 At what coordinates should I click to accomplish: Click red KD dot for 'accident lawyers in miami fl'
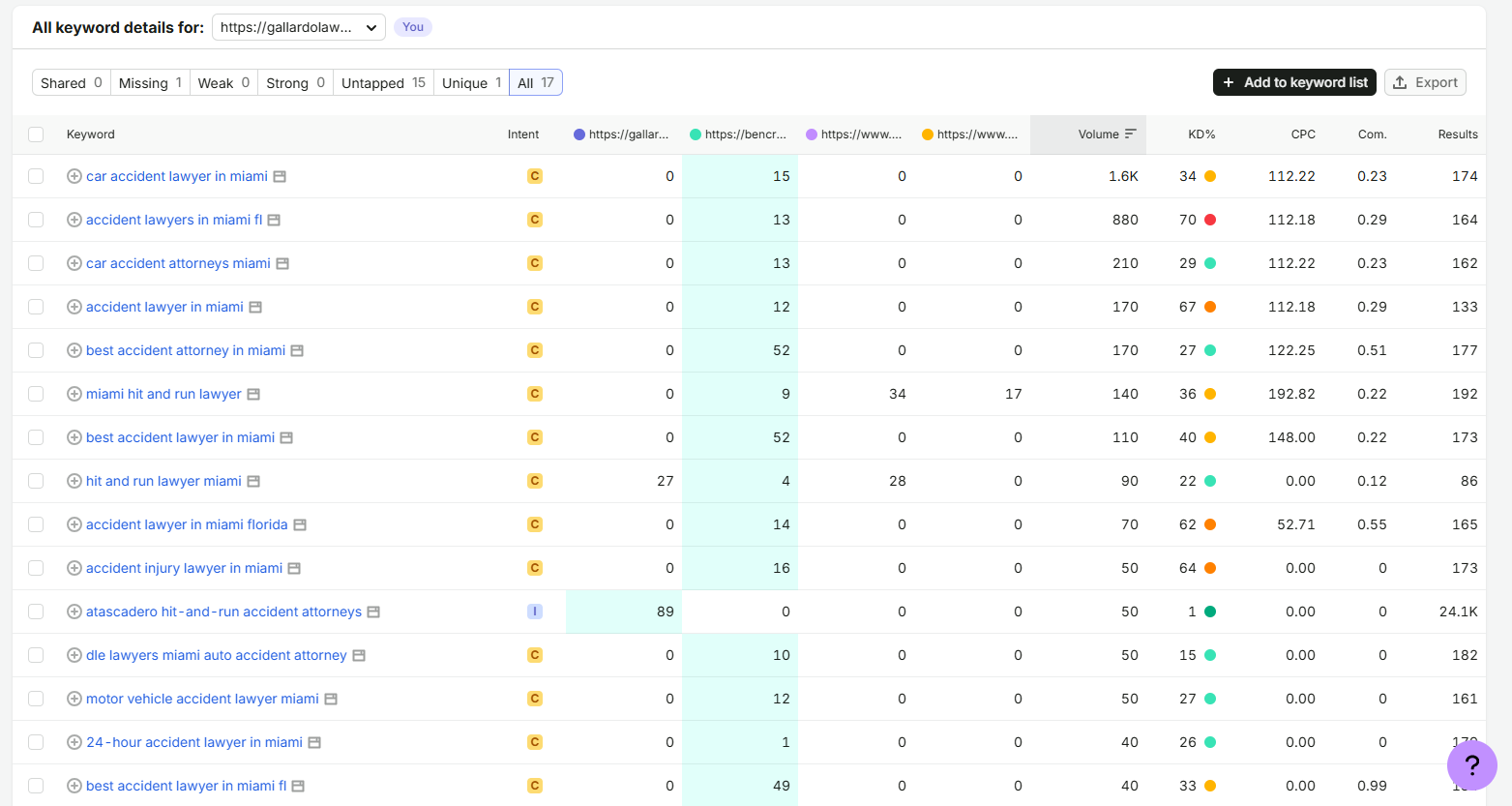[x=1210, y=220]
